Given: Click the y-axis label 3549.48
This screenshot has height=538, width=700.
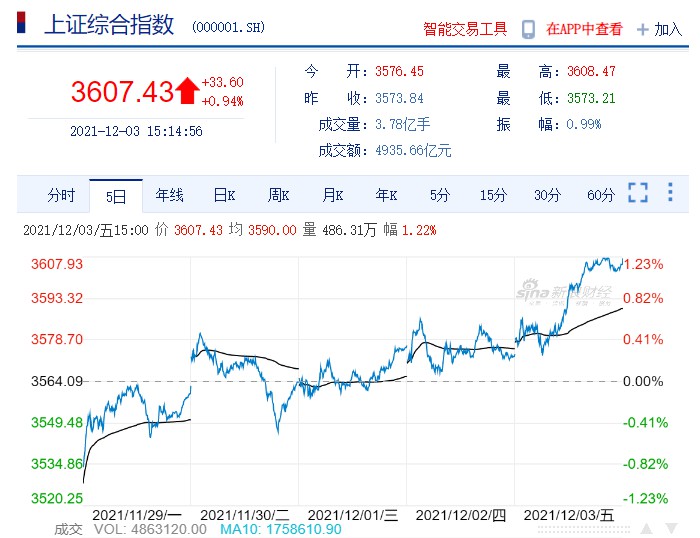Looking at the screenshot, I should (x=57, y=422).
